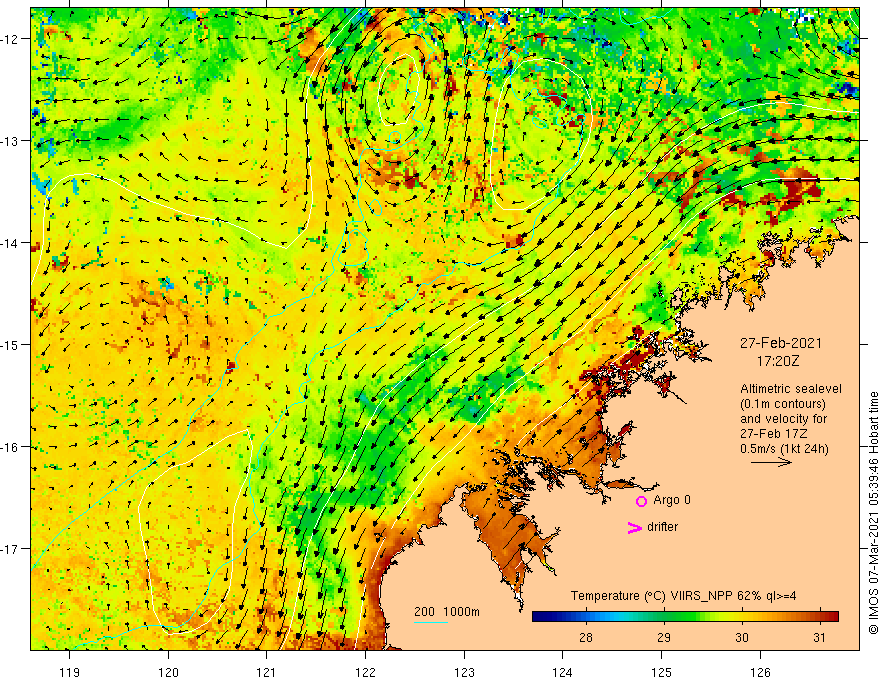Image resolution: width=880 pixels, height=680 pixels.
Task: Click the latitude -15 axis label
Action: 10,344
